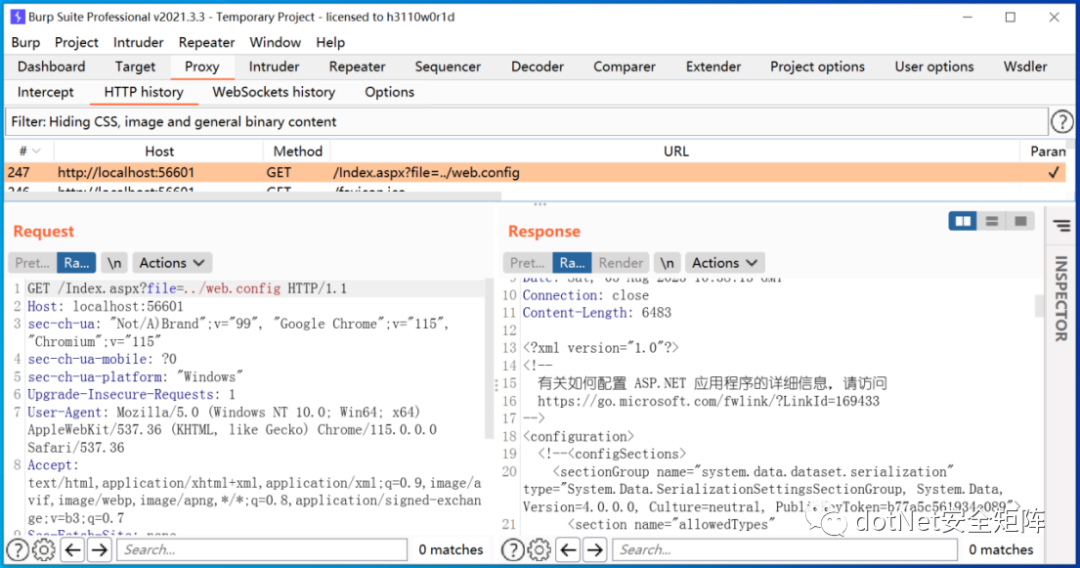Image resolution: width=1080 pixels, height=568 pixels.
Task: Go to next response search match
Action: click(x=595, y=549)
